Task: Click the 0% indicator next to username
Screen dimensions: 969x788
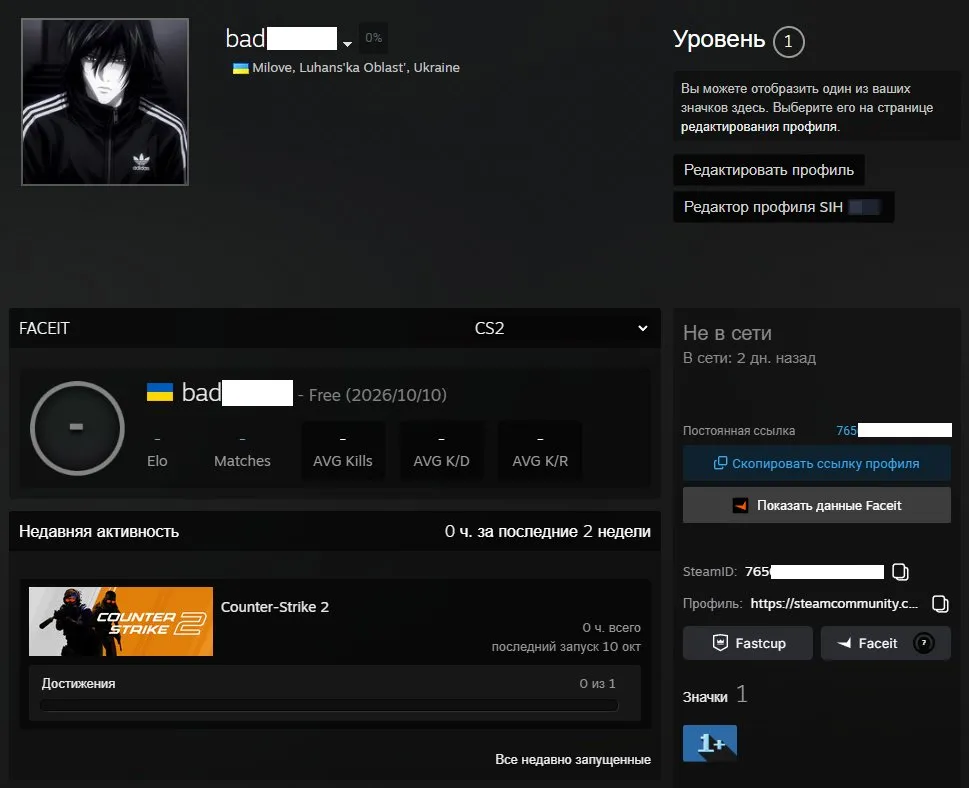Action: 373,38
